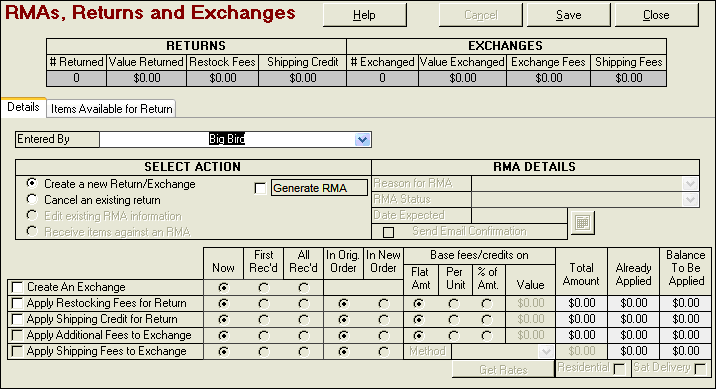Check the Sat Delivery checkbox

pyautogui.click(x=700, y=369)
